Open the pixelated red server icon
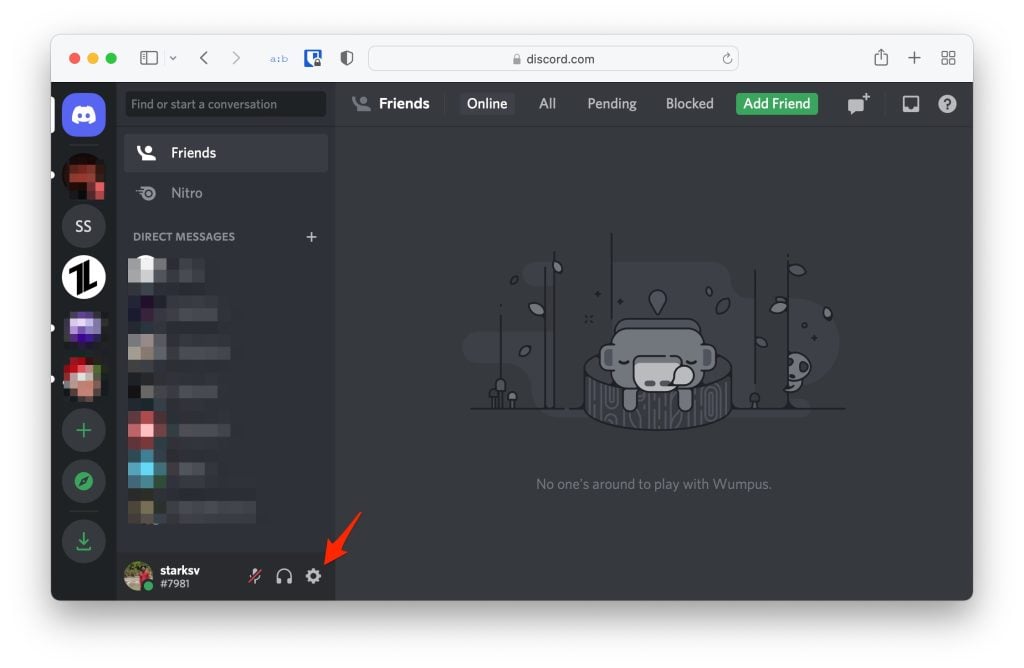The width and height of the screenshot is (1024, 668). click(84, 175)
